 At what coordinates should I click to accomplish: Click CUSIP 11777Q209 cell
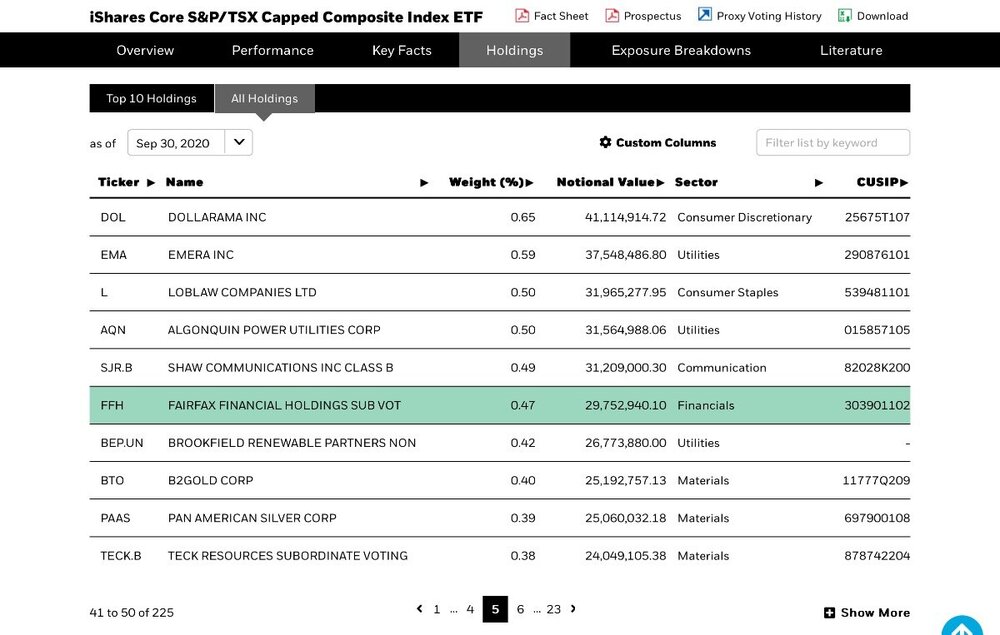click(876, 481)
